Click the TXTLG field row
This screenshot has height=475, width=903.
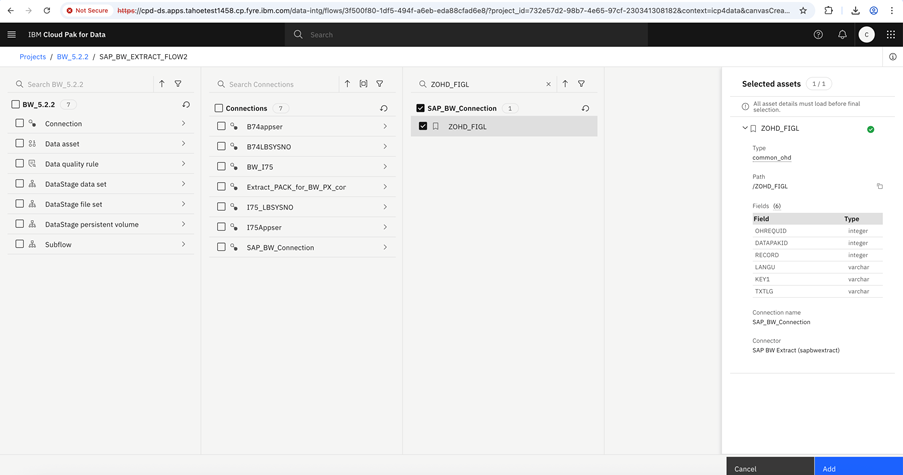point(817,291)
